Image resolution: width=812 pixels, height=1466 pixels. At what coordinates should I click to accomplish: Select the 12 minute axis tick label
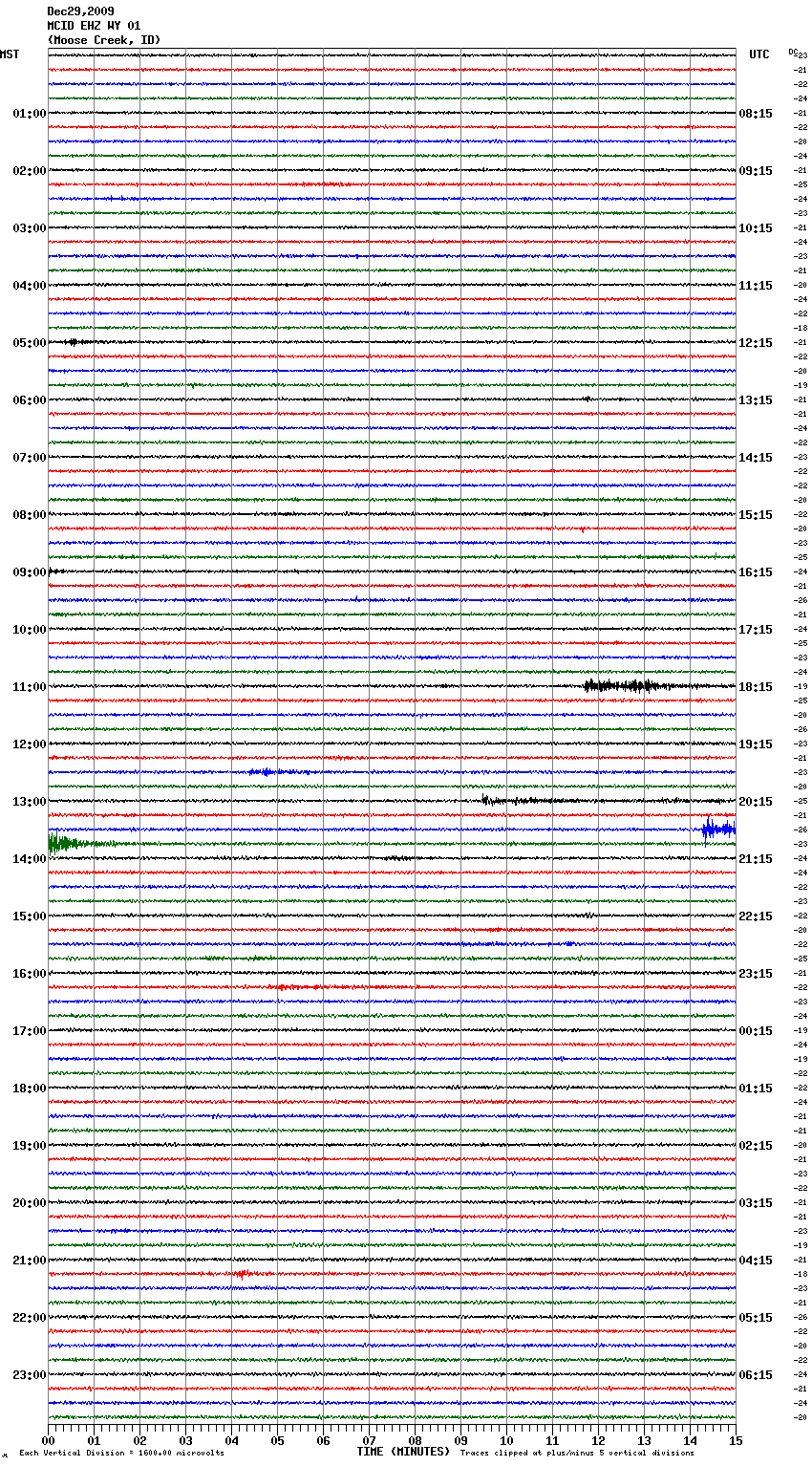point(598,1440)
